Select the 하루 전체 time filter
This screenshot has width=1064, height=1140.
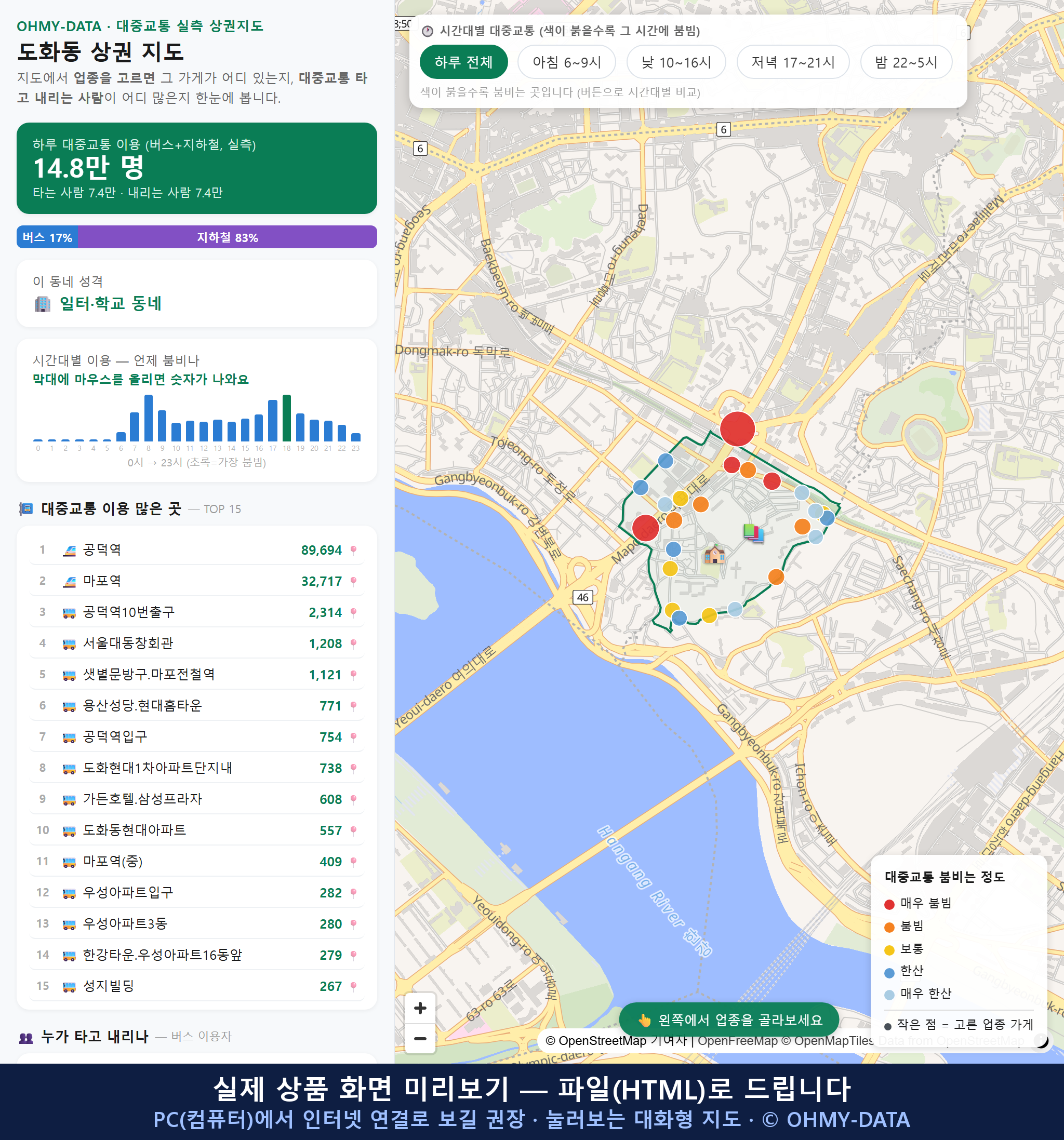tap(463, 62)
